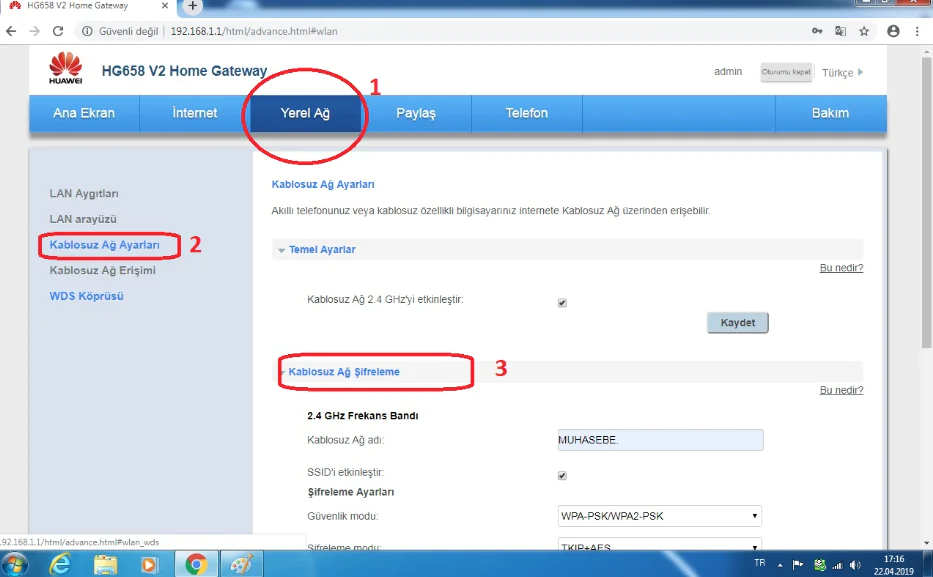
Task: Launch Internet Explorer from the taskbar
Action: pos(60,563)
